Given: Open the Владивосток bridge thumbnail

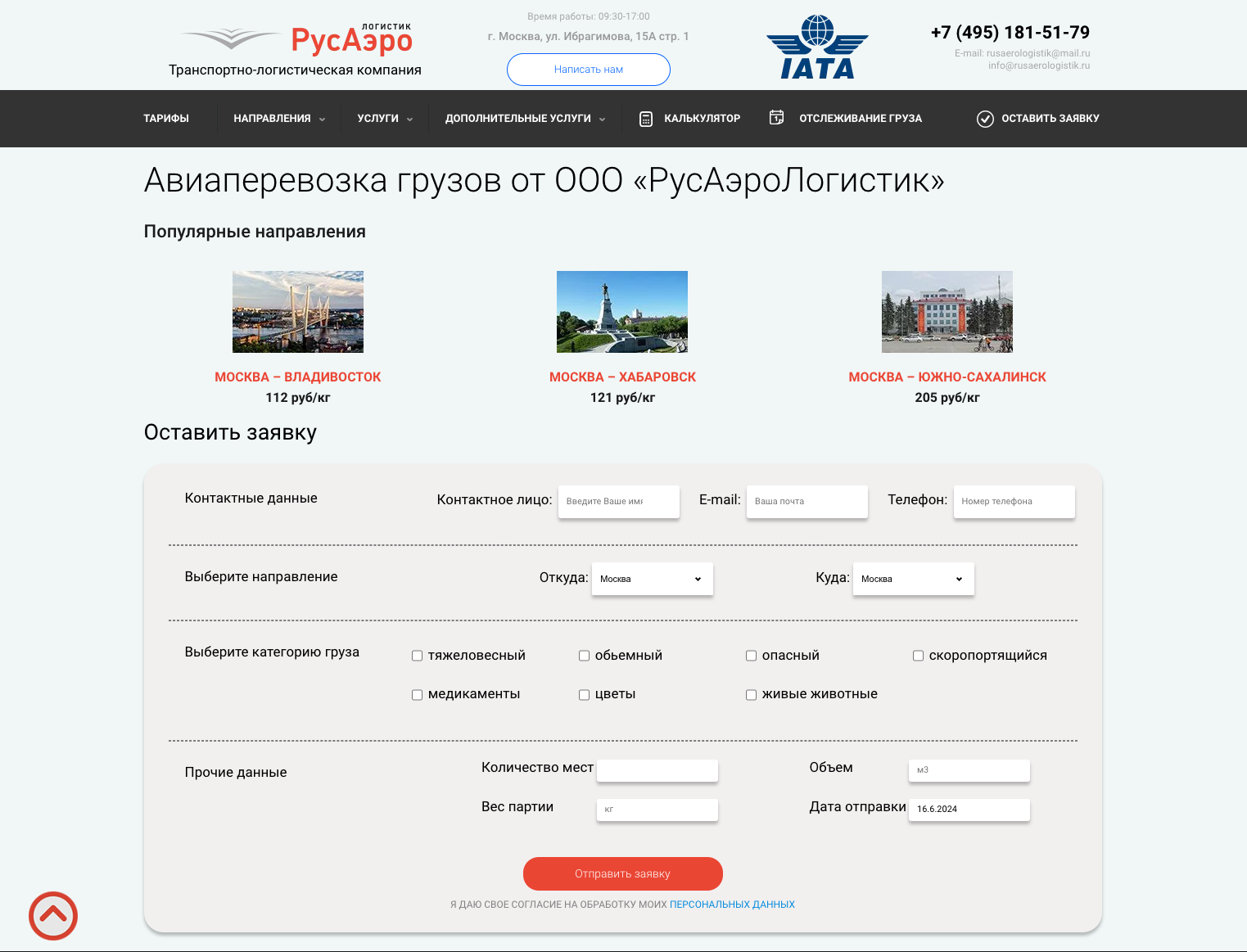Looking at the screenshot, I should click(x=298, y=312).
